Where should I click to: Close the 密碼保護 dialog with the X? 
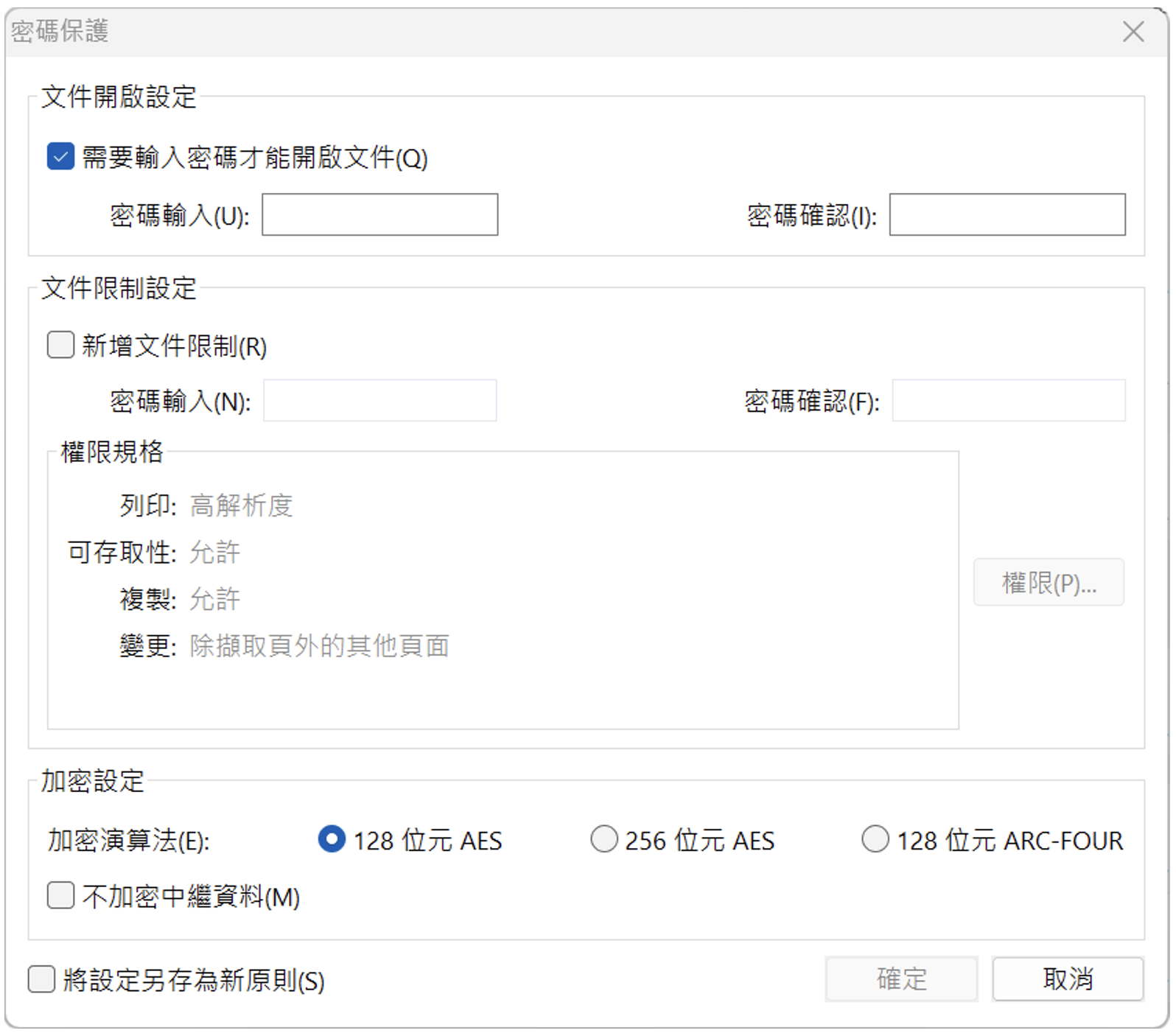[1133, 32]
